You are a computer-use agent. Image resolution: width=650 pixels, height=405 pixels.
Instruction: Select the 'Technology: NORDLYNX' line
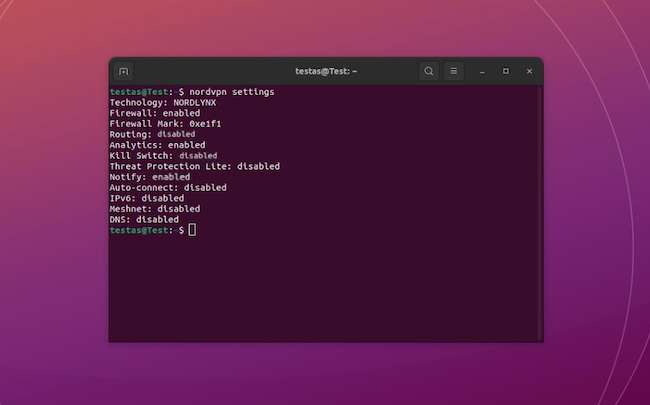tap(162, 102)
